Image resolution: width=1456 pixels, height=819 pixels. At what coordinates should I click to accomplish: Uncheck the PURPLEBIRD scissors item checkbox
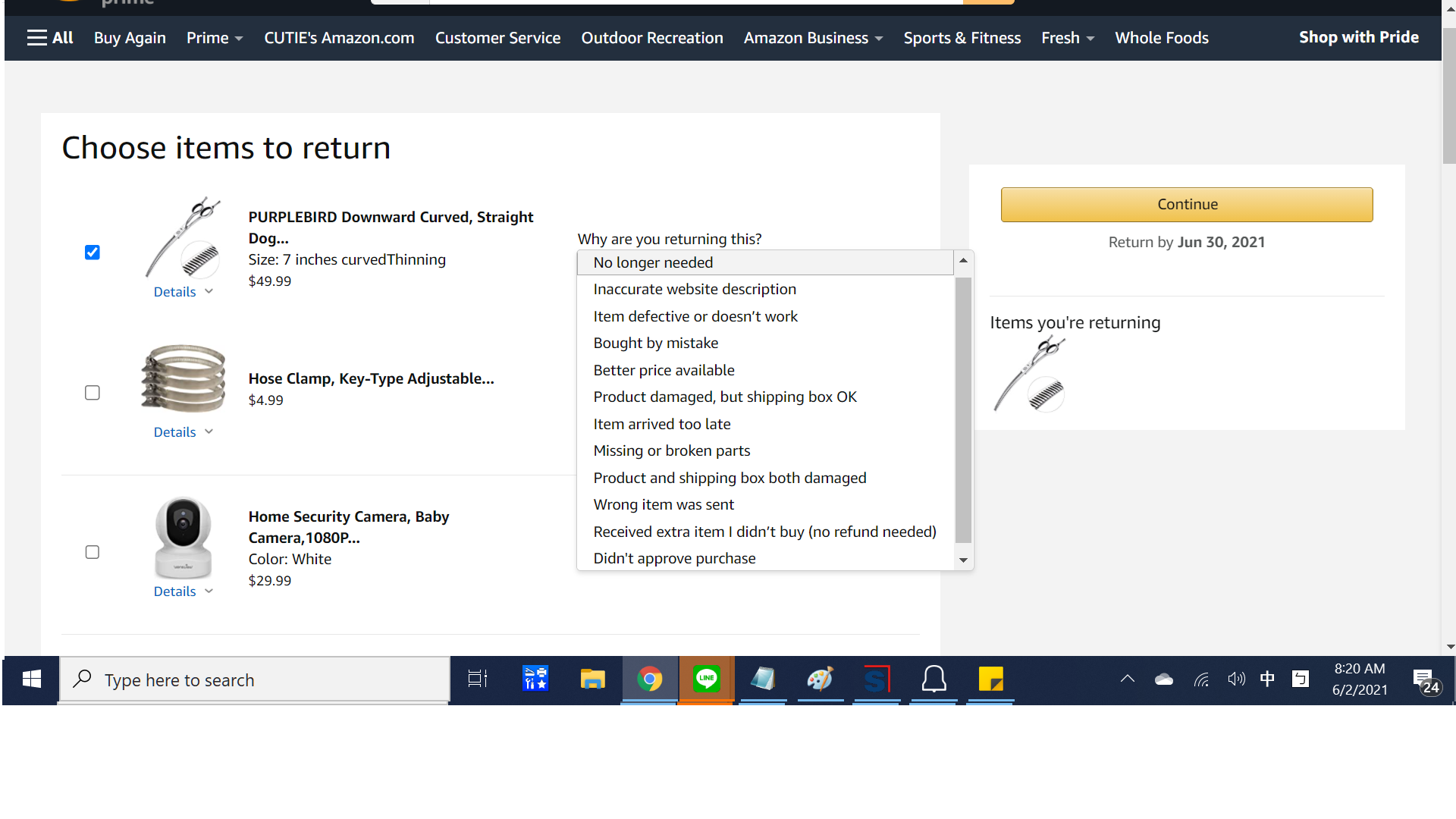(93, 253)
